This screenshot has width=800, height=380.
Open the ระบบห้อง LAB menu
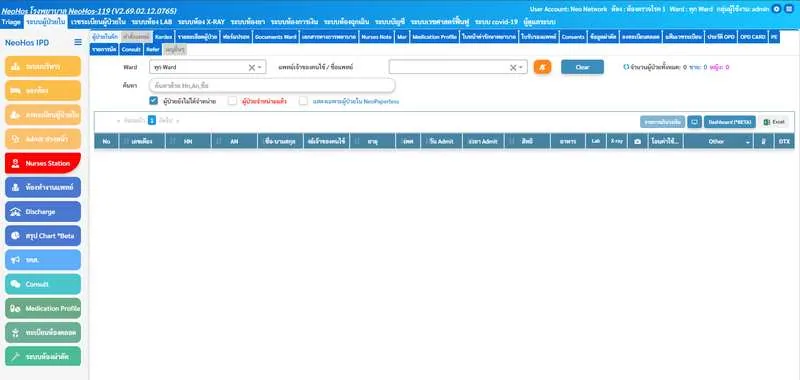pos(152,22)
